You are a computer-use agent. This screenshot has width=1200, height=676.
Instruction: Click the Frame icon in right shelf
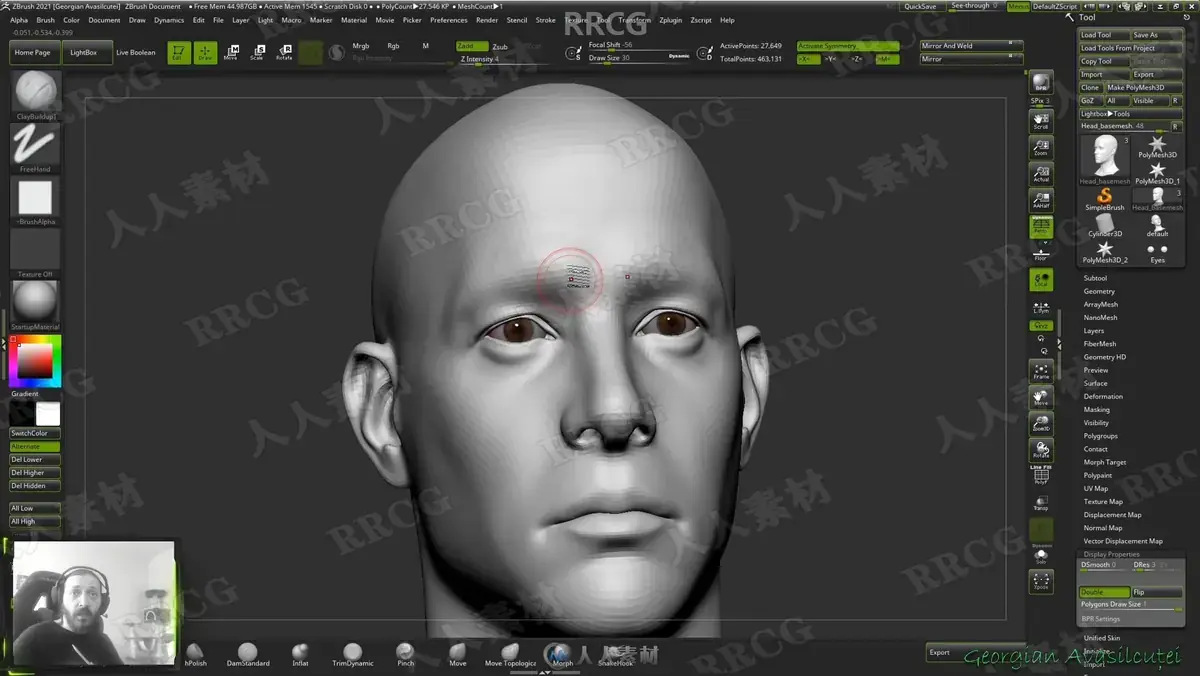[x=1041, y=371]
